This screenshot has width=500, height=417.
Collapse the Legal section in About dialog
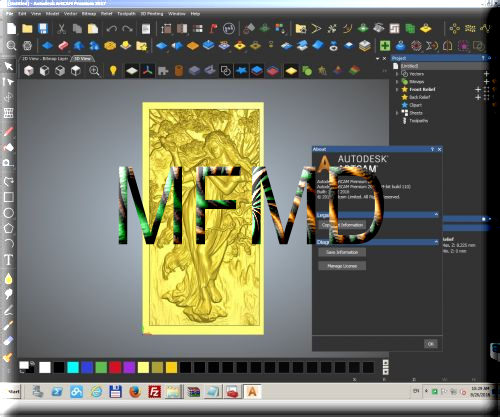(436, 214)
